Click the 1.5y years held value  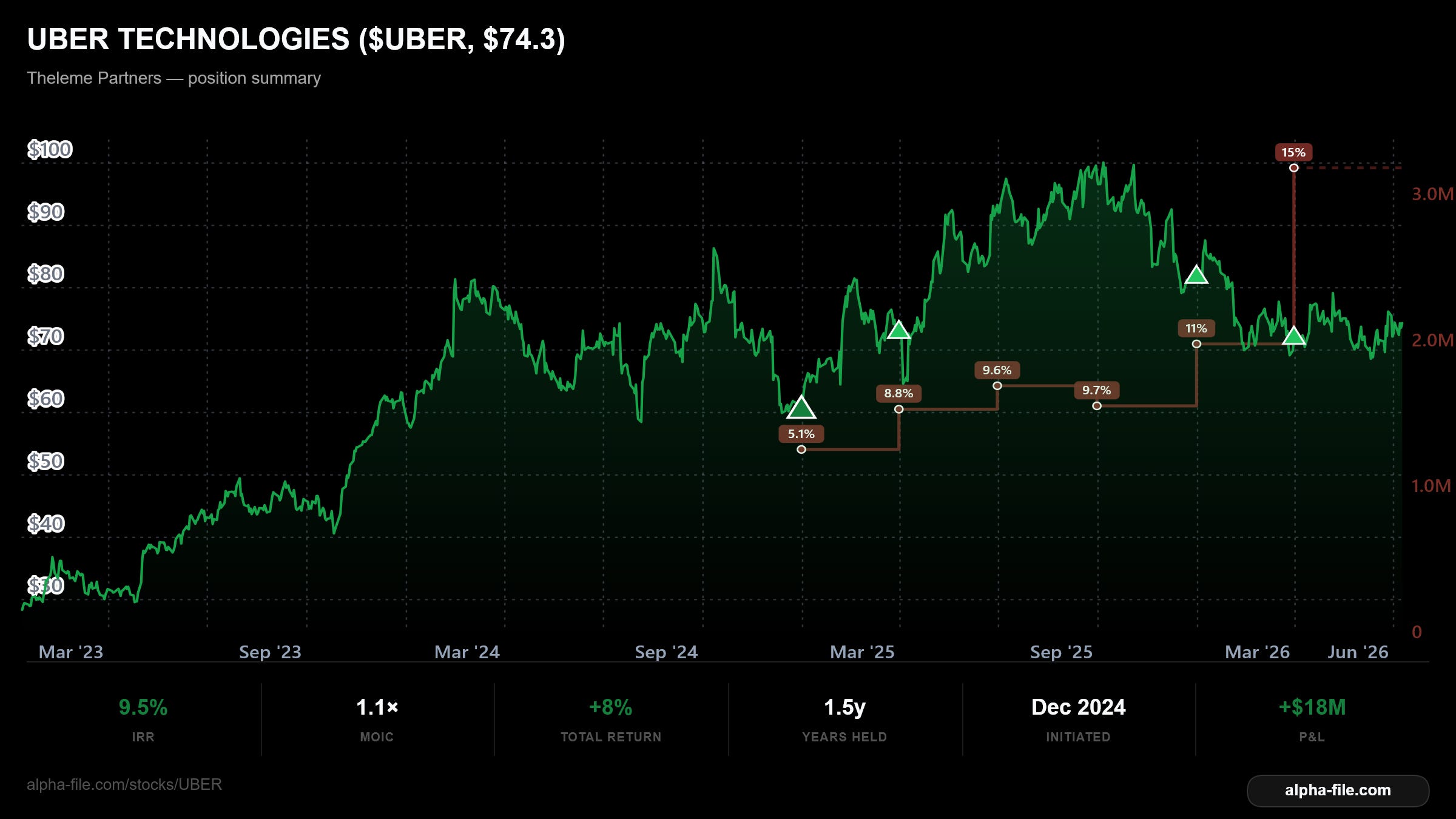pyautogui.click(x=844, y=707)
